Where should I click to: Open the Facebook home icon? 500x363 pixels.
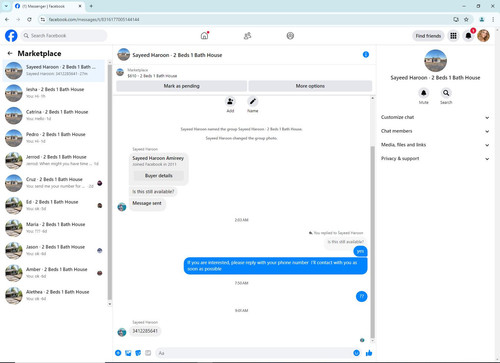(204, 35)
